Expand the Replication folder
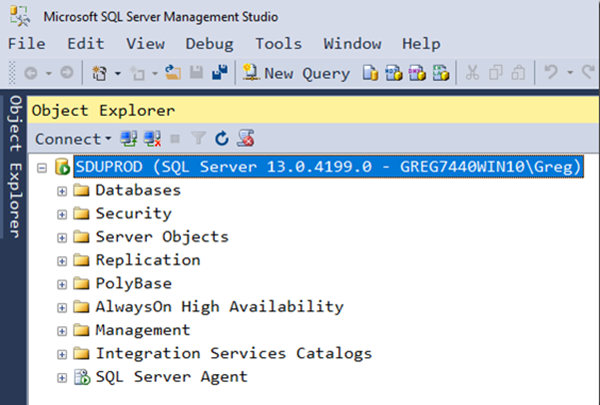 coord(62,261)
